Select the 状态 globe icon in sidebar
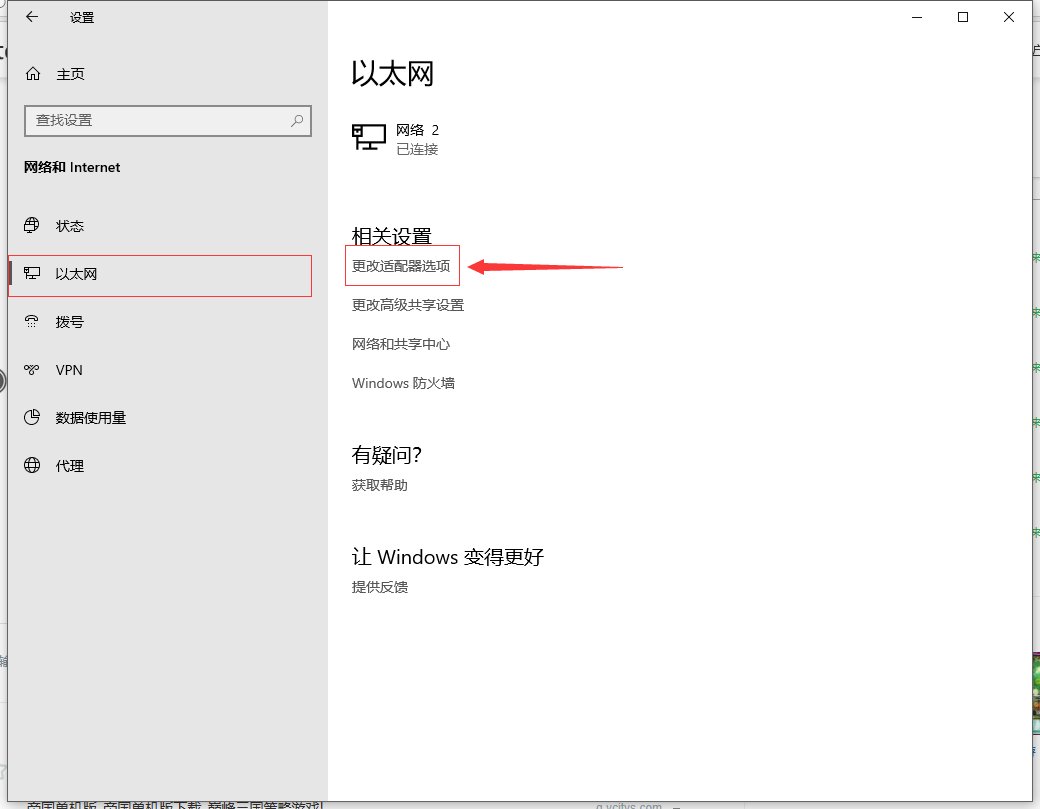1040x809 pixels. (x=33, y=225)
